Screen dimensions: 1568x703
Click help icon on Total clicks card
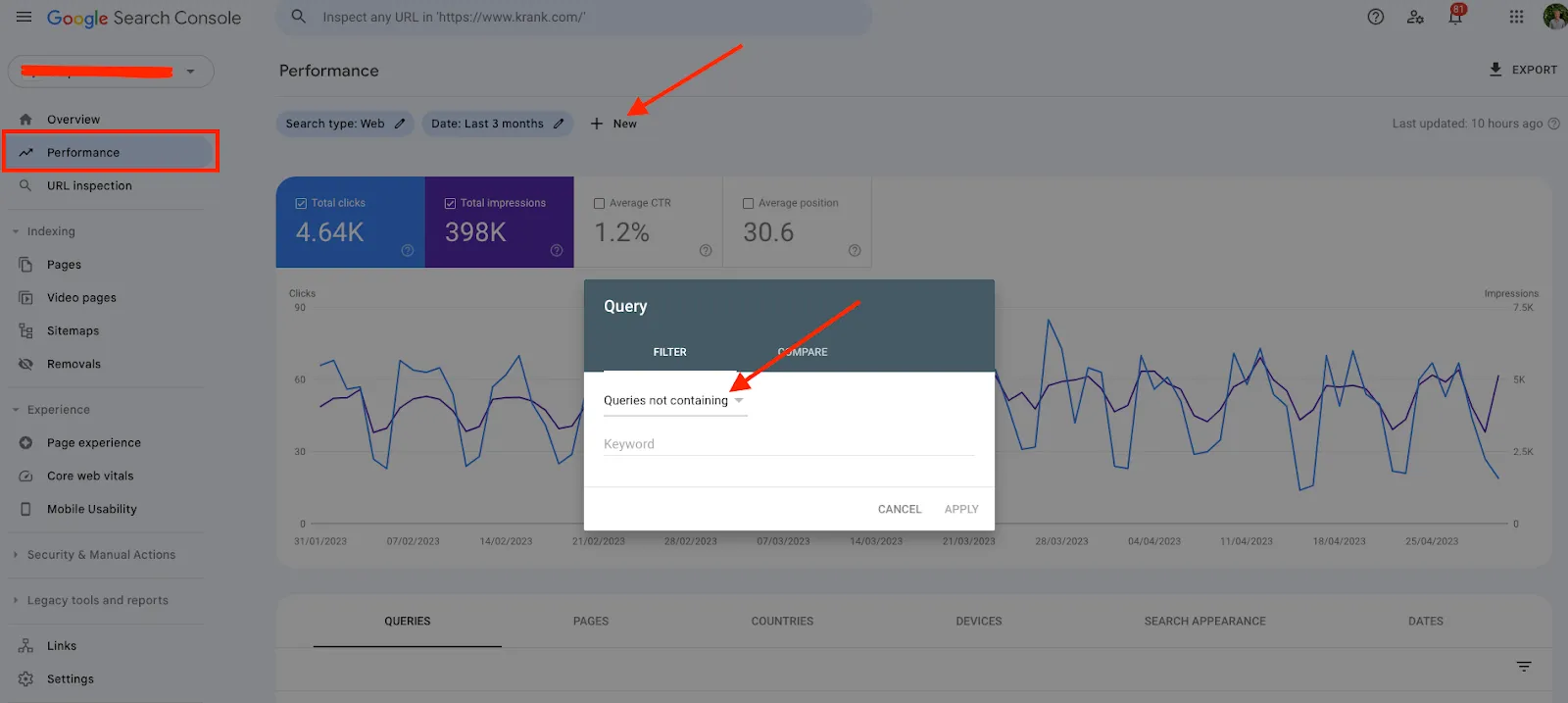click(408, 251)
